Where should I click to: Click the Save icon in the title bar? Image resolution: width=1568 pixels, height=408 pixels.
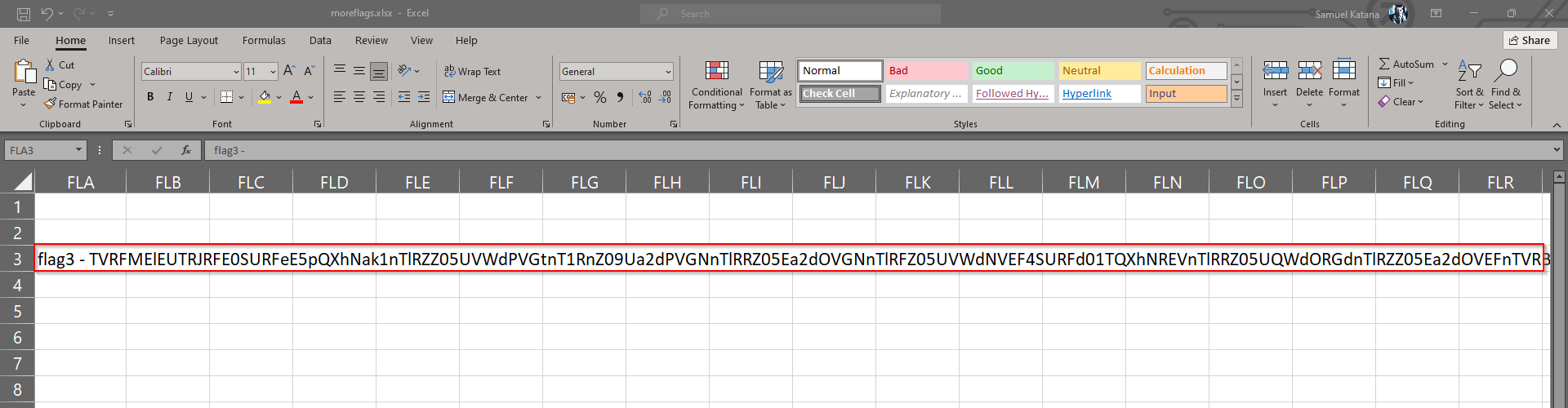pyautogui.click(x=24, y=14)
